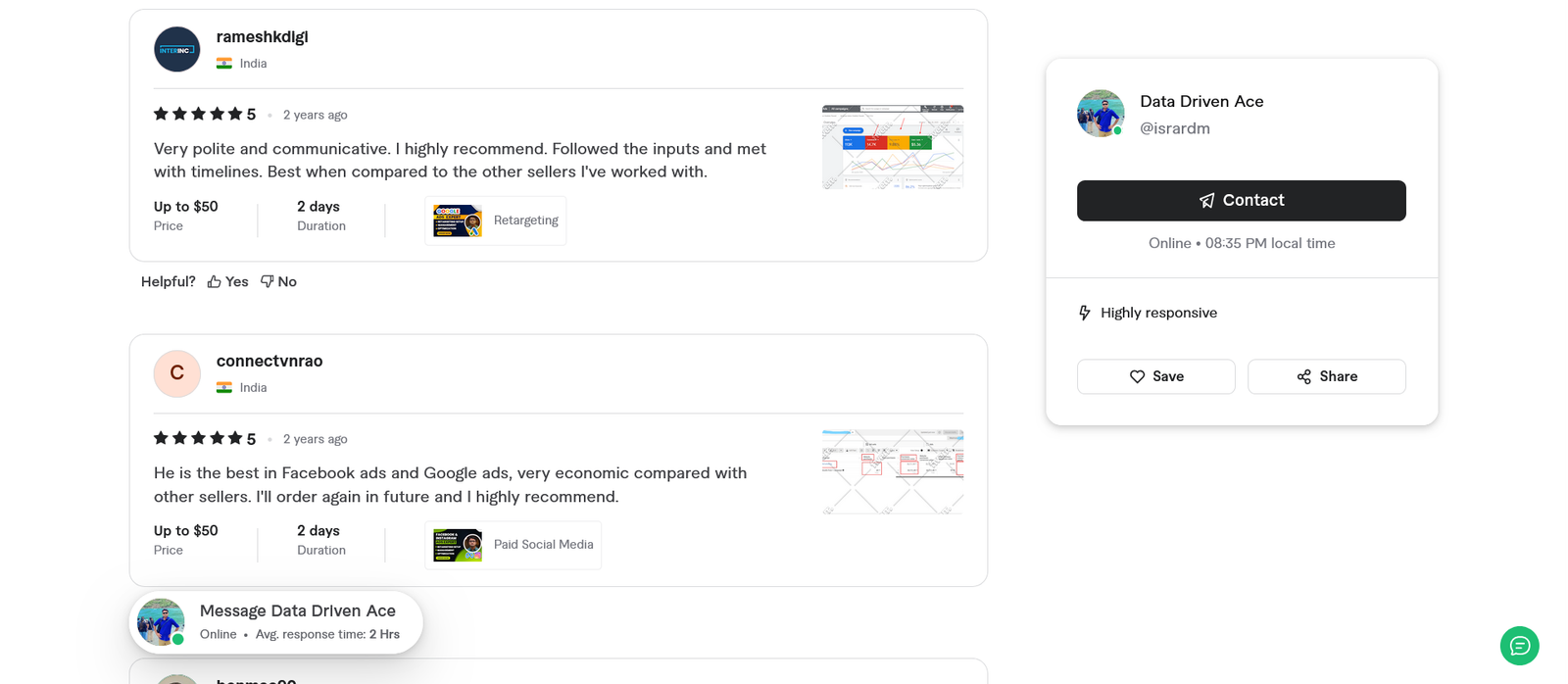Open the @isrardm profile link
Screen dimensions: 1568x684
1175,128
